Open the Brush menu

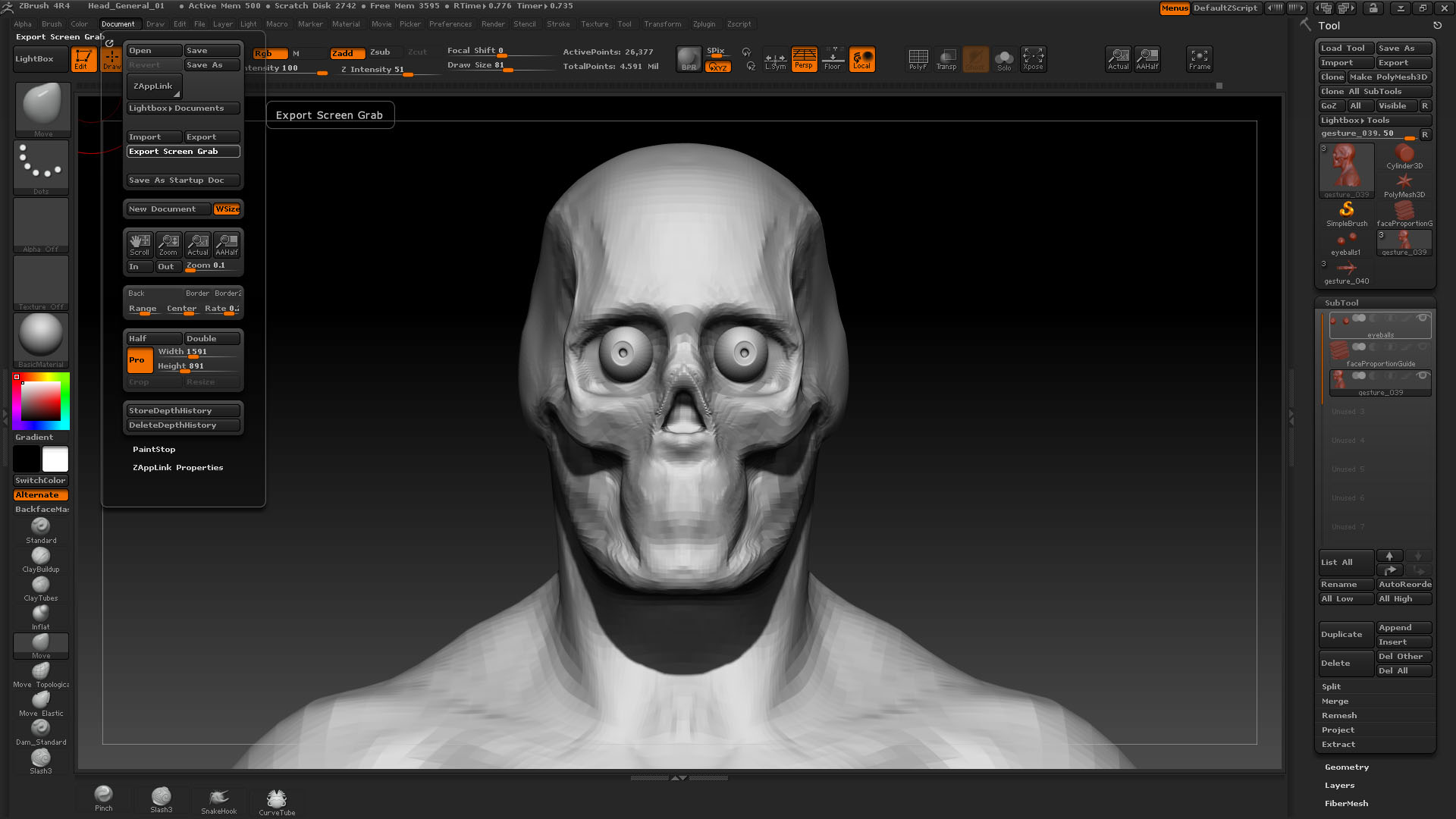pyautogui.click(x=52, y=24)
